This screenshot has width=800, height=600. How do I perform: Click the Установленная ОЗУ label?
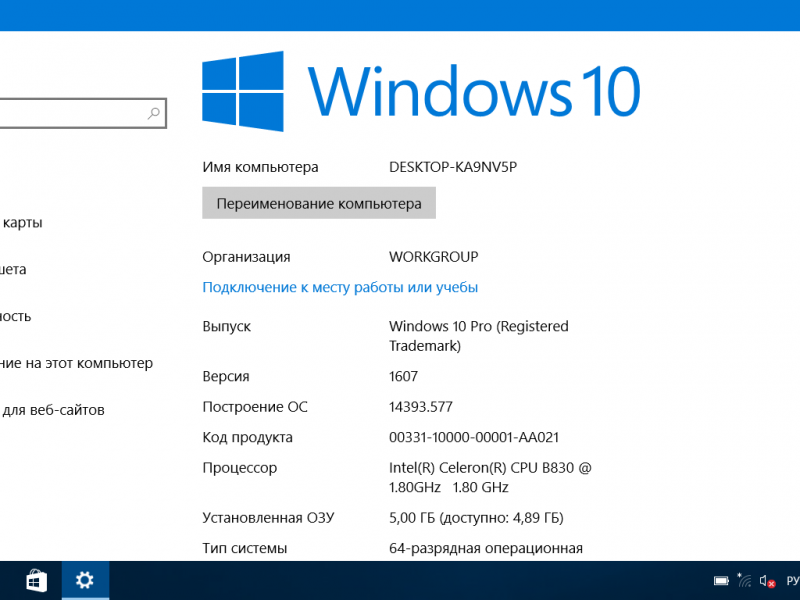268,518
